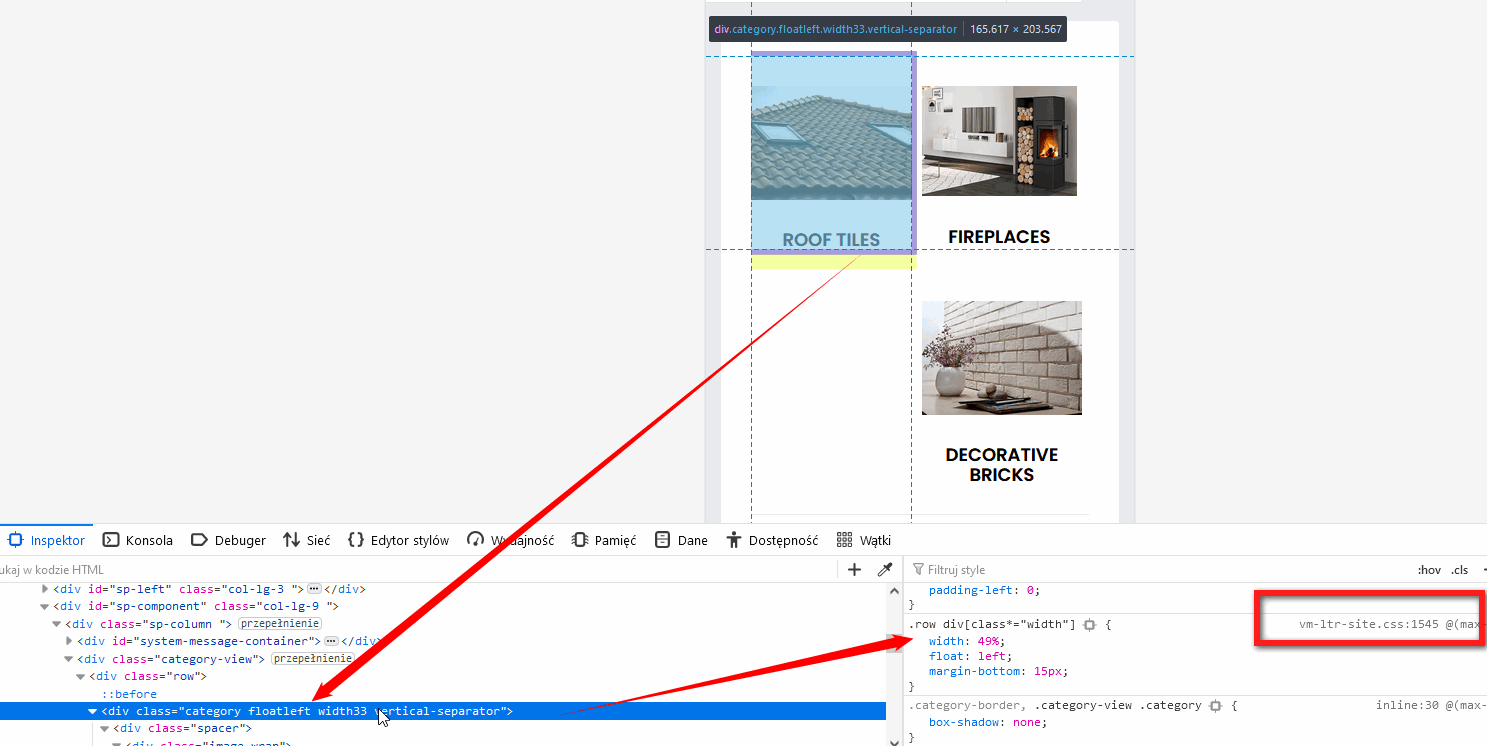
Task: Click the plus icon to create a new node
Action: coord(854,570)
